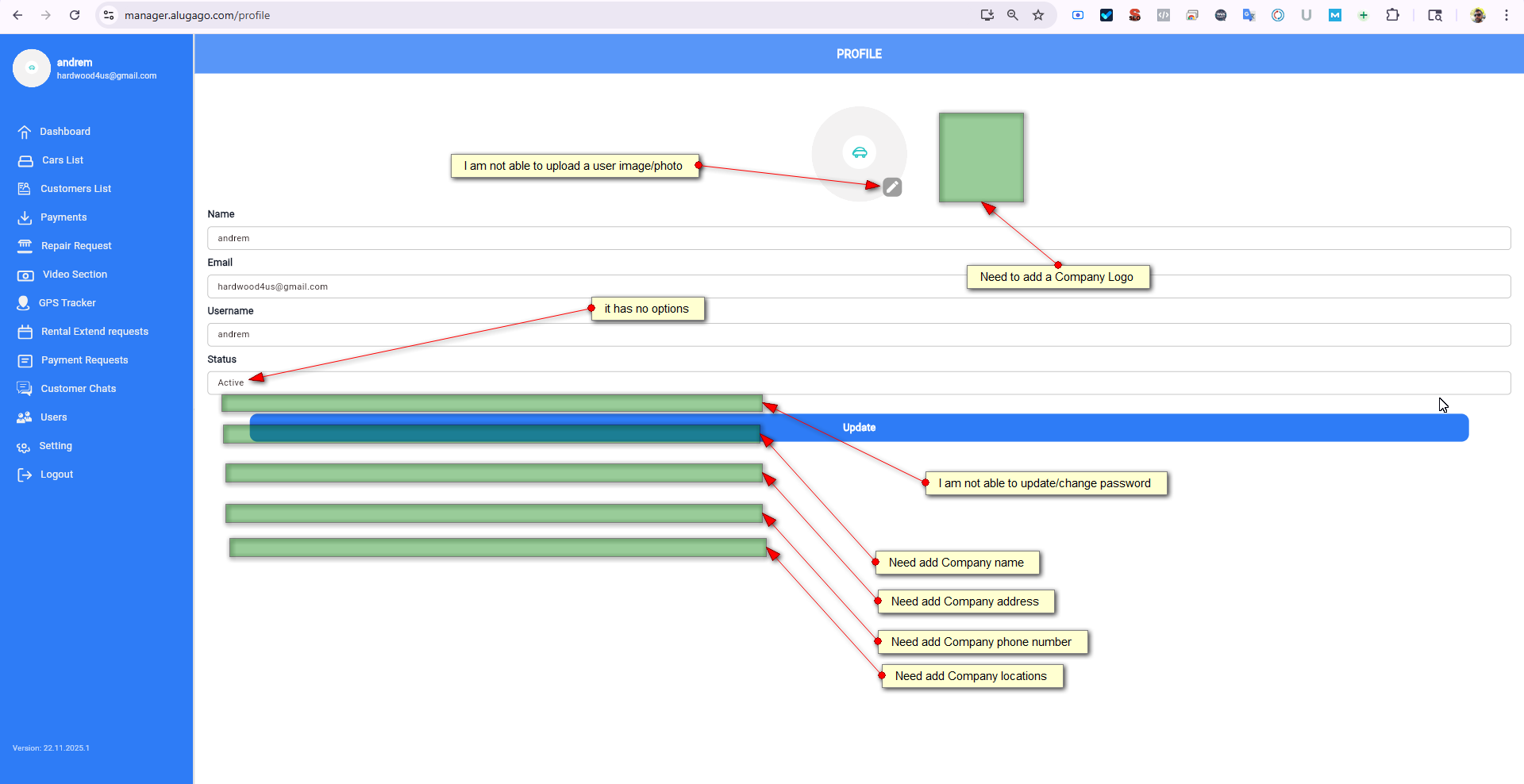Select Repair Request in sidebar

(76, 246)
